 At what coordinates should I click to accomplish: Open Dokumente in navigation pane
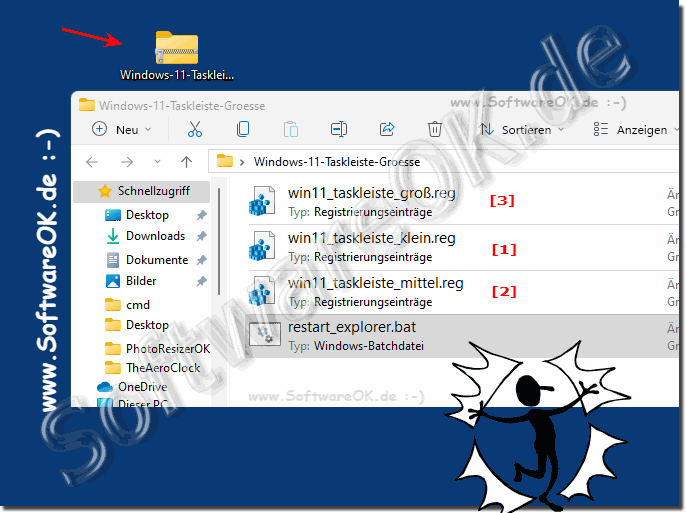click(157, 260)
